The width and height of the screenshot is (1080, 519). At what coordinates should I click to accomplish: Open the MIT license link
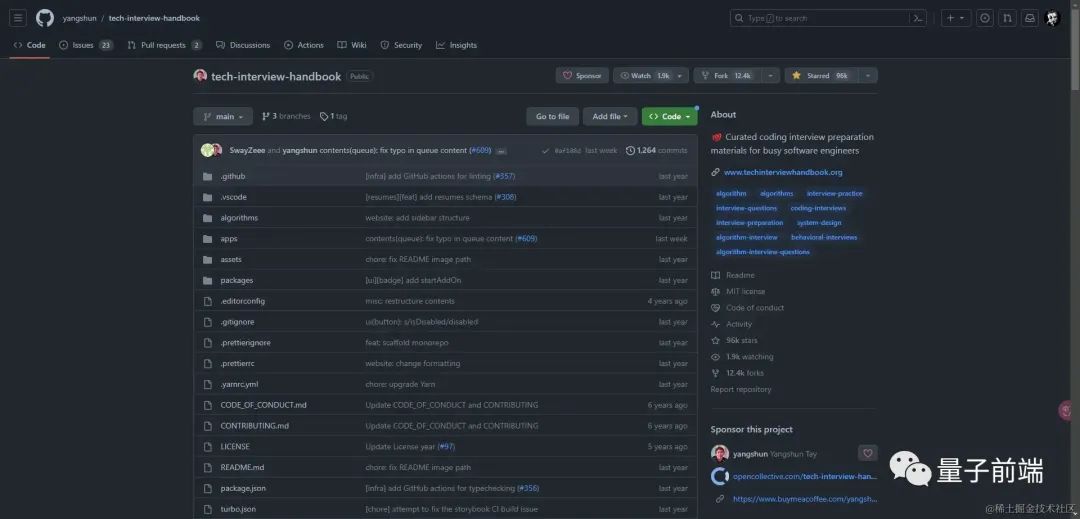pyautogui.click(x=745, y=291)
